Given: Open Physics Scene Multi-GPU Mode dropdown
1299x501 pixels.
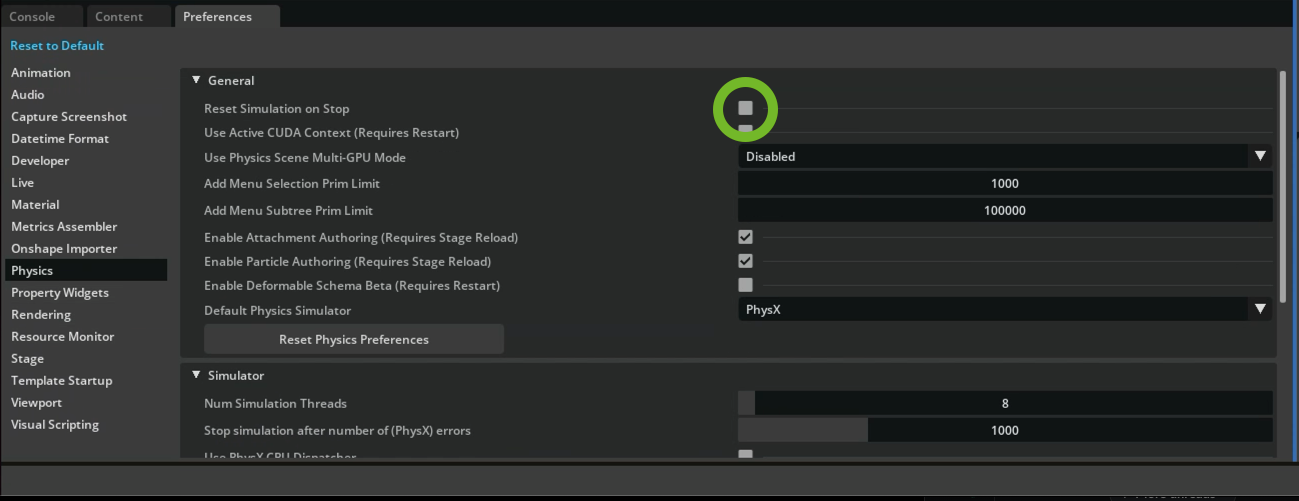Looking at the screenshot, I should click(1005, 156).
